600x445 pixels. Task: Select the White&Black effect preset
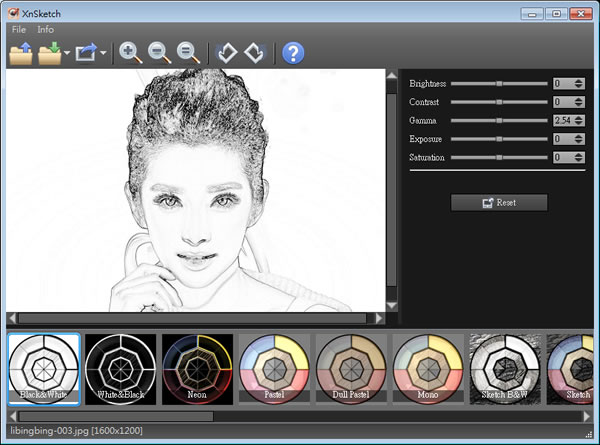tap(121, 369)
